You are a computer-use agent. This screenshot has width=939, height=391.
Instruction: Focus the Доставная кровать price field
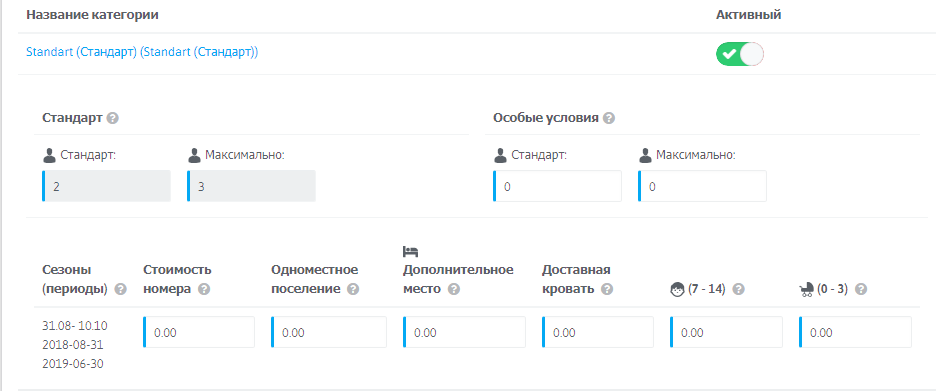[x=598, y=332]
